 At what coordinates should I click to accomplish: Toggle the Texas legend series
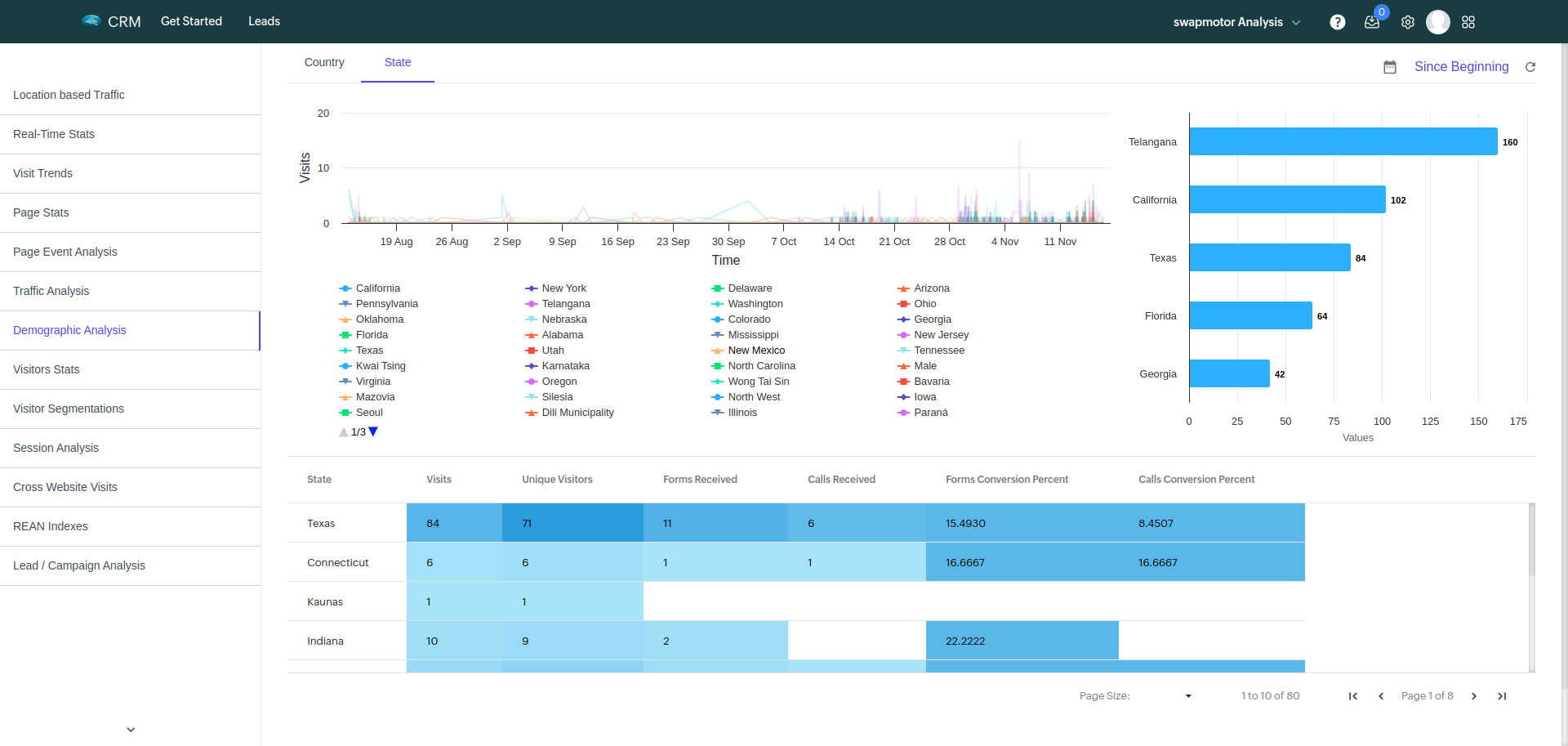[x=361, y=351]
